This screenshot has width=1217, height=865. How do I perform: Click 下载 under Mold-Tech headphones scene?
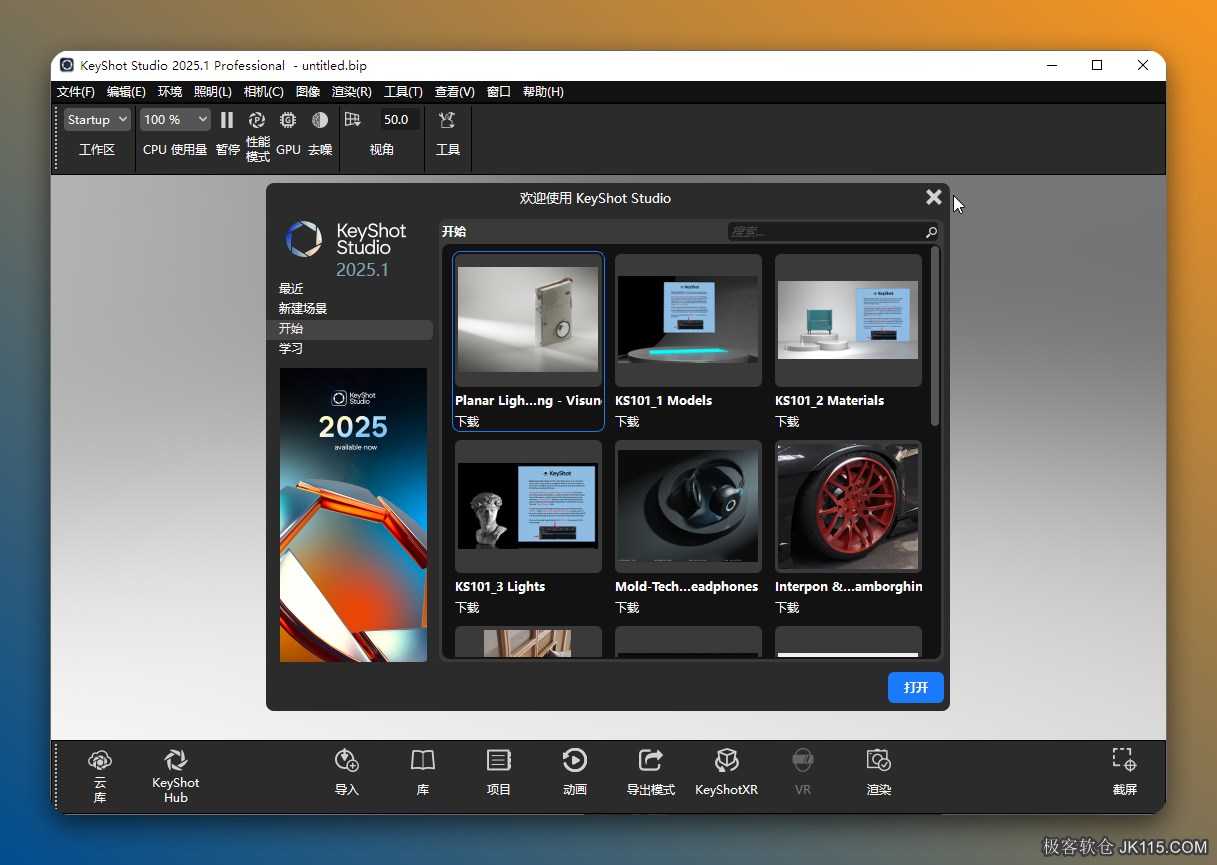[627, 608]
